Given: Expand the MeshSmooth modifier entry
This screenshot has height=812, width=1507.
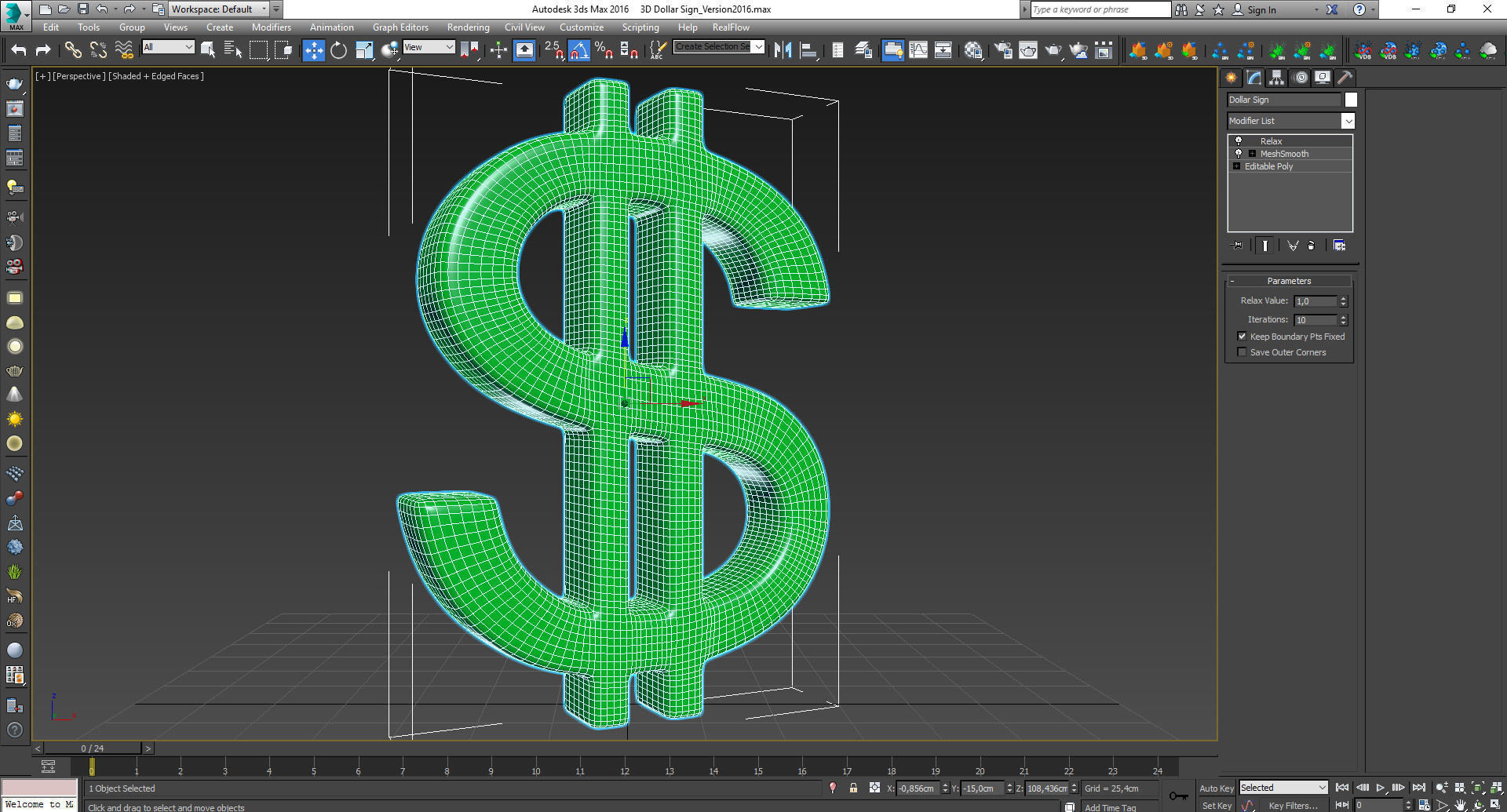Looking at the screenshot, I should pyautogui.click(x=1251, y=154).
